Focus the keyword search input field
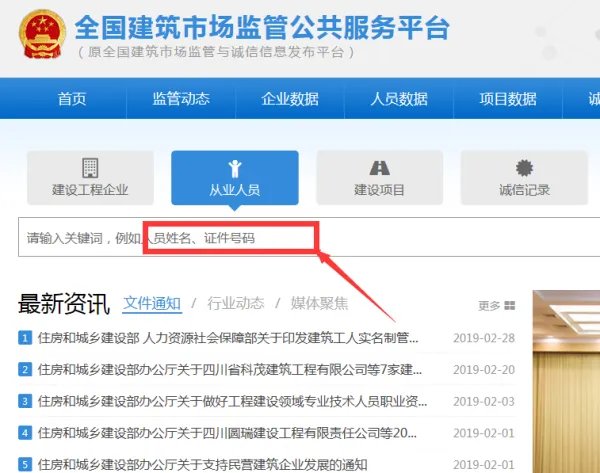Viewport: 600px width, 473px height. tap(309, 237)
